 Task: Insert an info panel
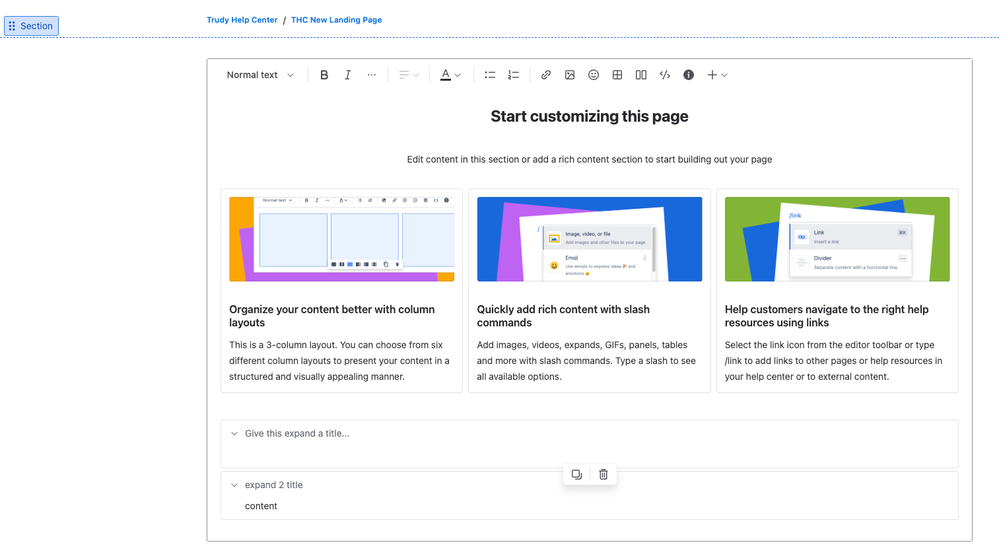click(x=689, y=75)
